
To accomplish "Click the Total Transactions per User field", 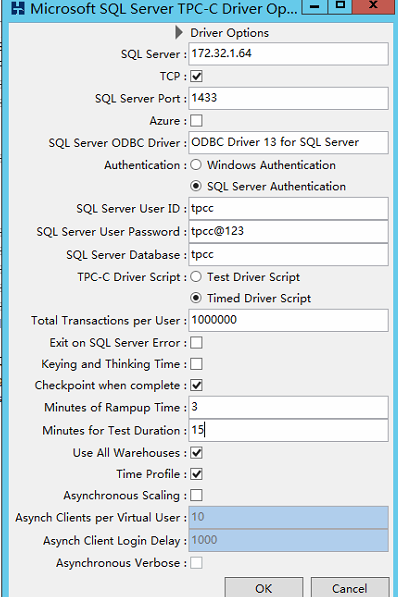I will [288, 320].
